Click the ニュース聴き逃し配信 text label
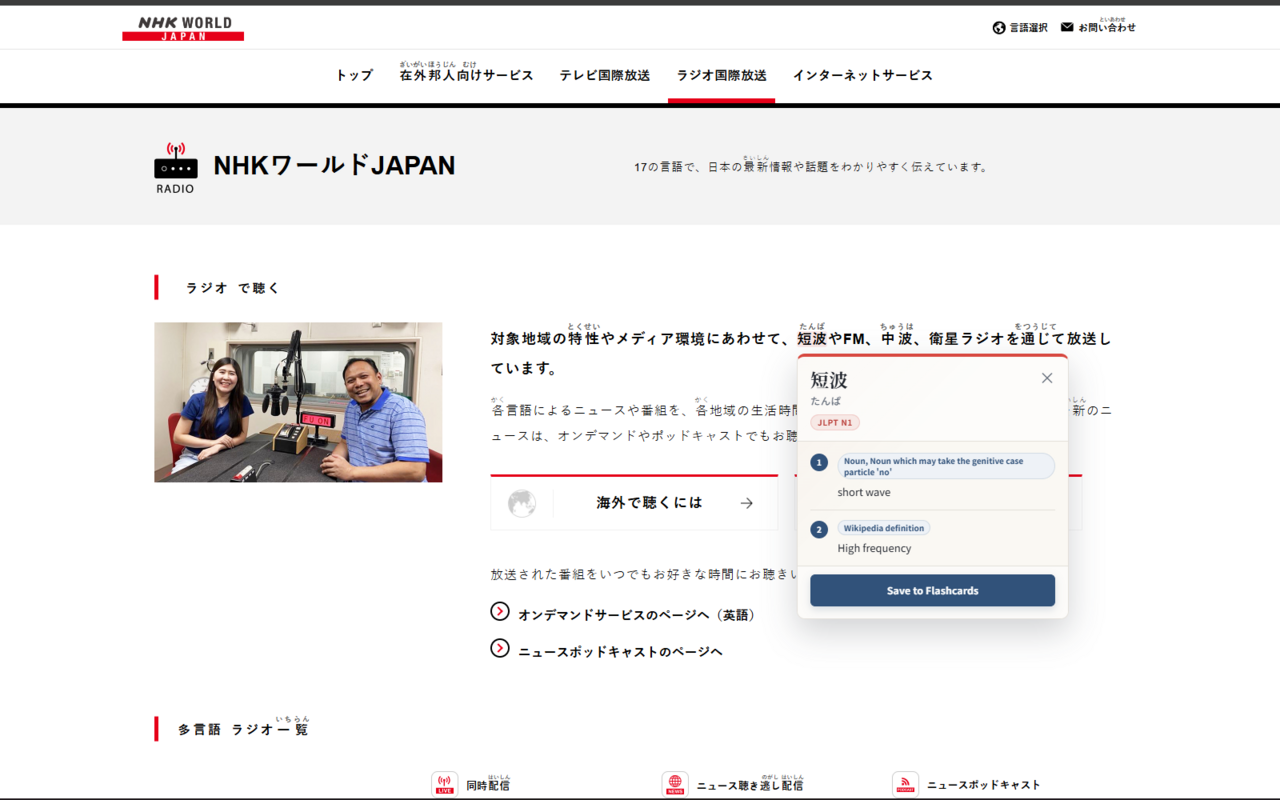Screen dimensions: 1280x800 click(750, 785)
